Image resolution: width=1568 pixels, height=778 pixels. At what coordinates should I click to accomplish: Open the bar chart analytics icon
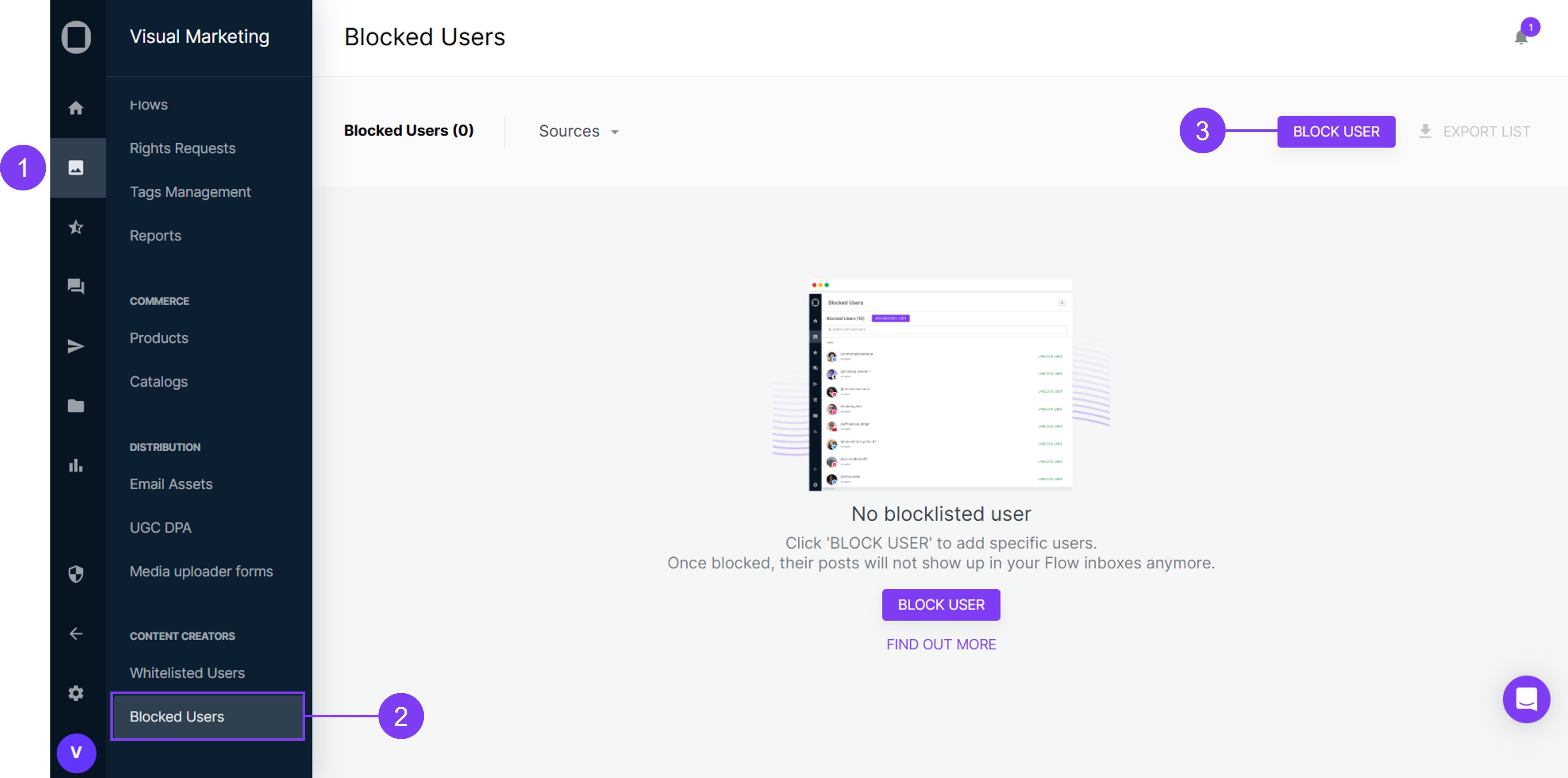coord(75,466)
